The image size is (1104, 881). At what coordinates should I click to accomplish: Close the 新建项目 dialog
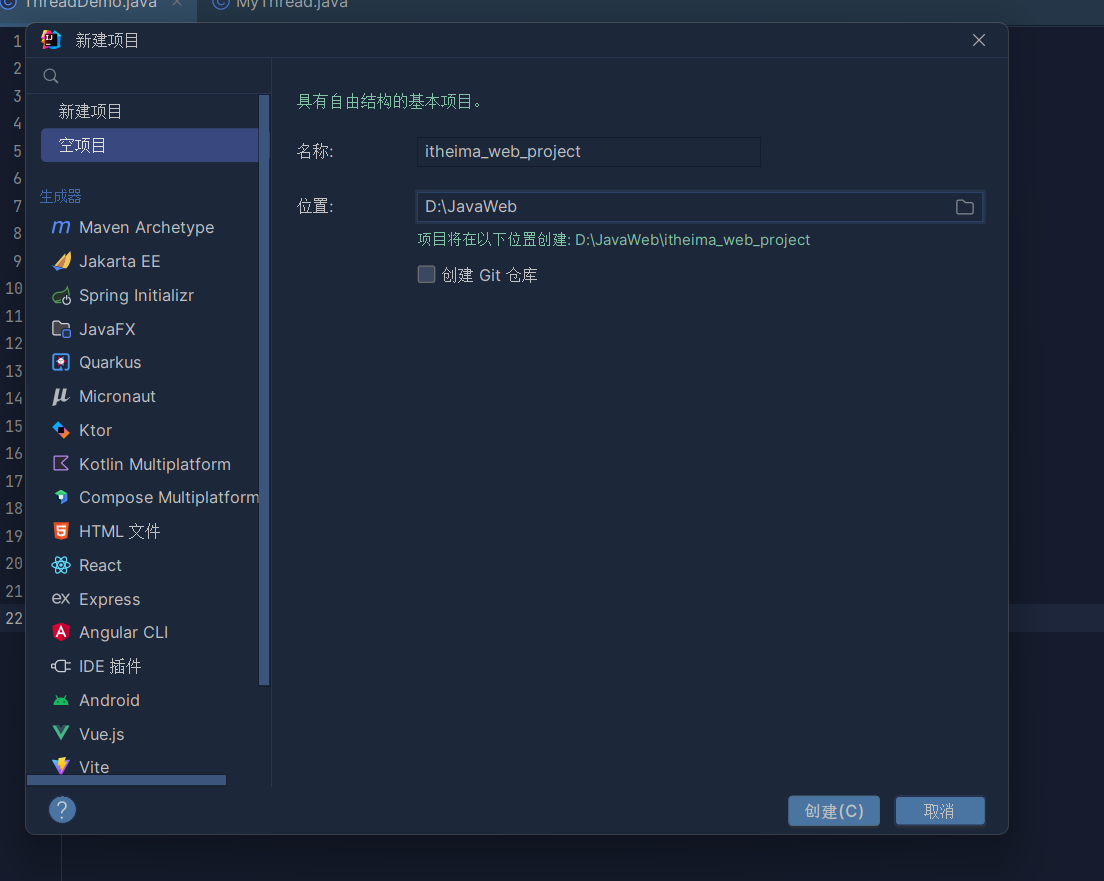979,40
